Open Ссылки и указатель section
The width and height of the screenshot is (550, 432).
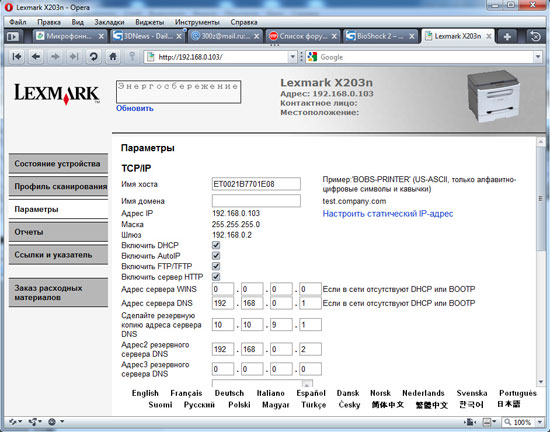point(58,255)
